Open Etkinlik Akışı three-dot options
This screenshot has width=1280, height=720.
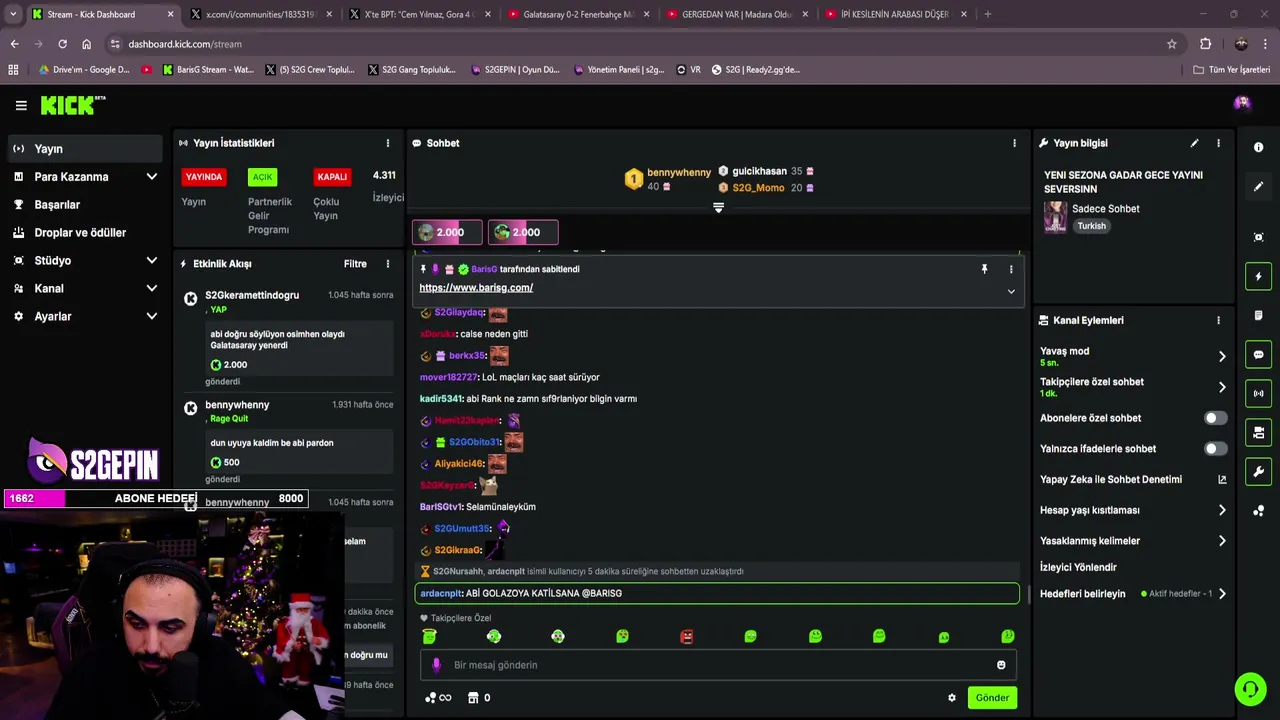tap(388, 264)
